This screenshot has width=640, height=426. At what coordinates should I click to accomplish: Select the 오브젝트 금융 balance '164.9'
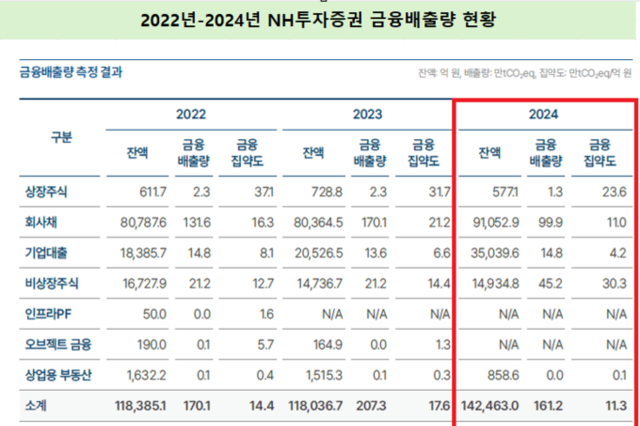[328, 345]
